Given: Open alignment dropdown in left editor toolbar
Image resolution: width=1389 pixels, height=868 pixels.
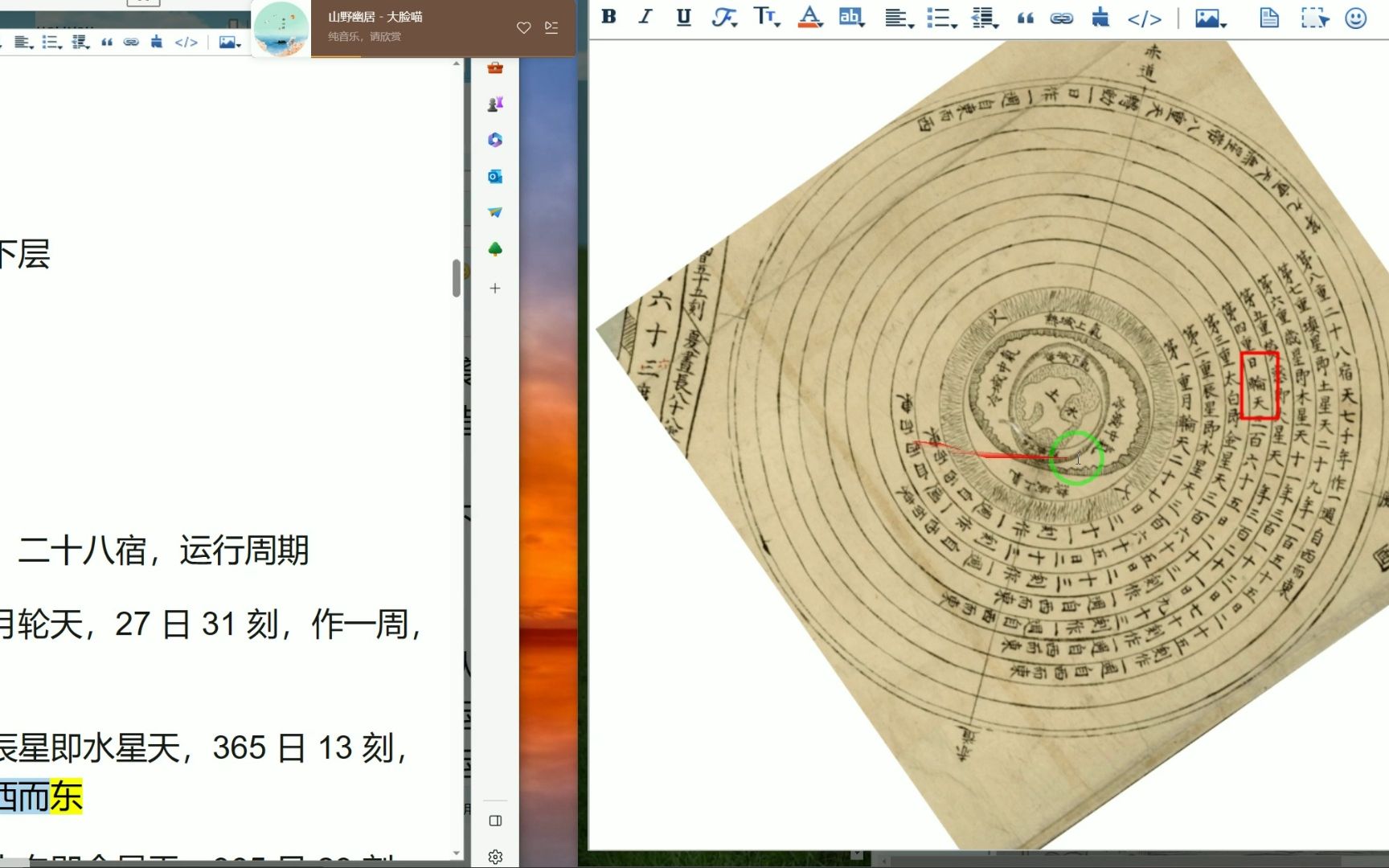Looking at the screenshot, I should point(23,43).
